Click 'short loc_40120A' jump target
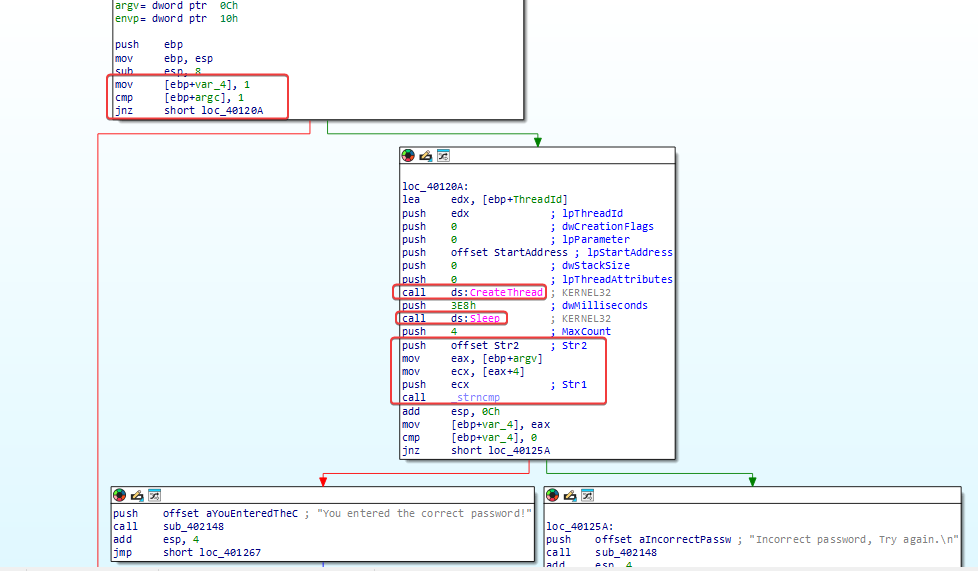The height and width of the screenshot is (571, 978). point(213,110)
